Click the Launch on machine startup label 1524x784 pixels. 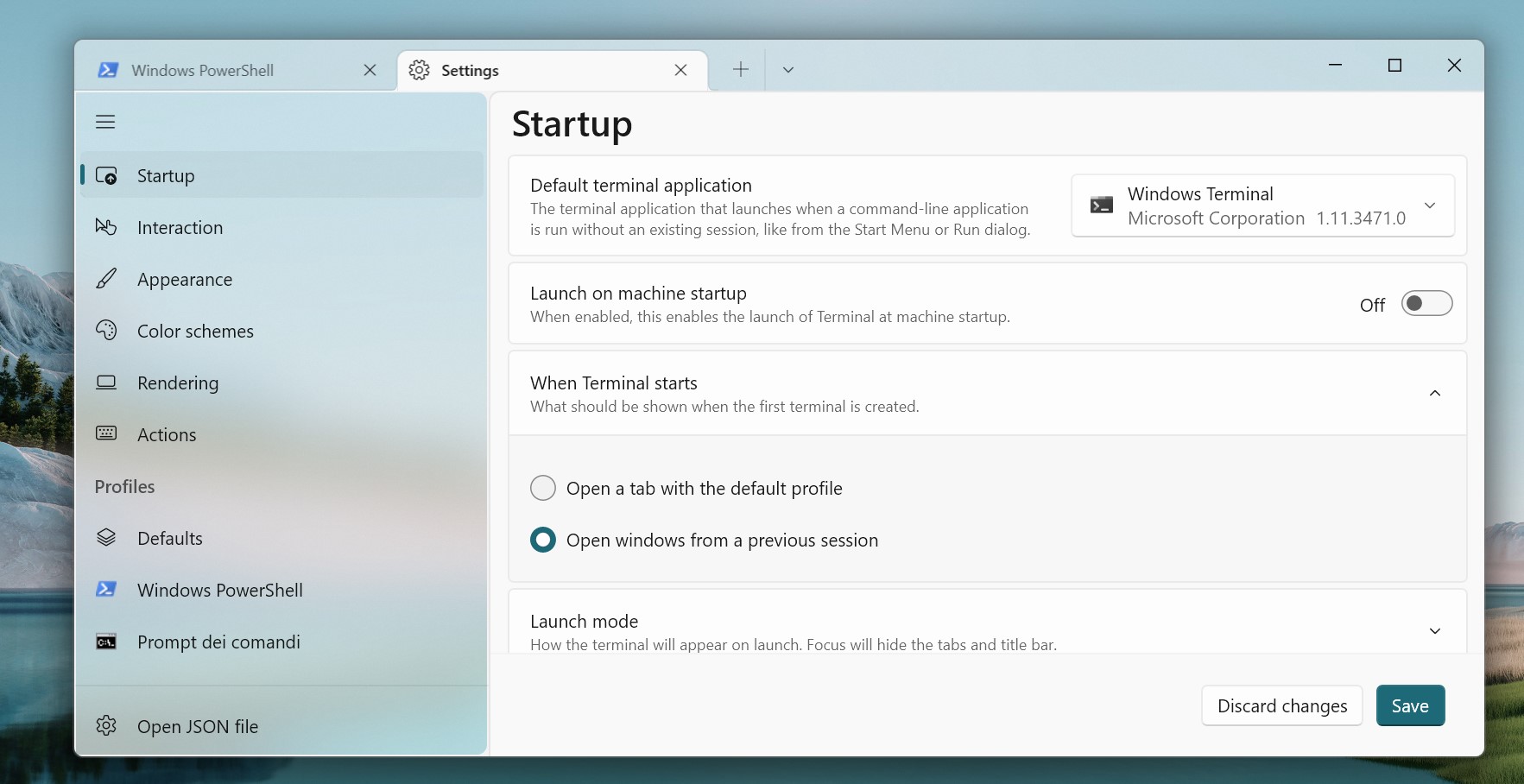click(638, 293)
